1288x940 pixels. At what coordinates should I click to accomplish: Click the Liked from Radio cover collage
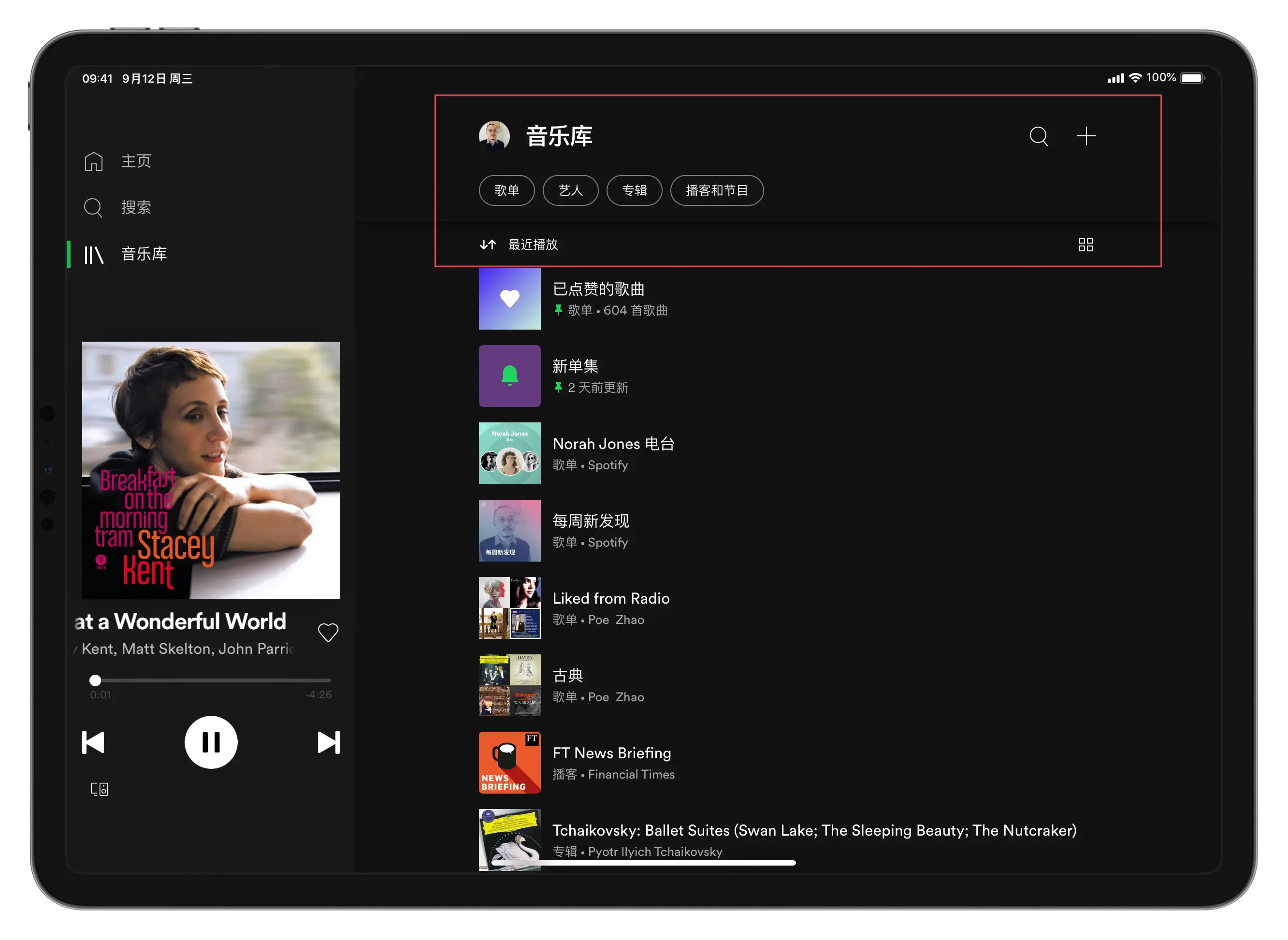click(510, 608)
